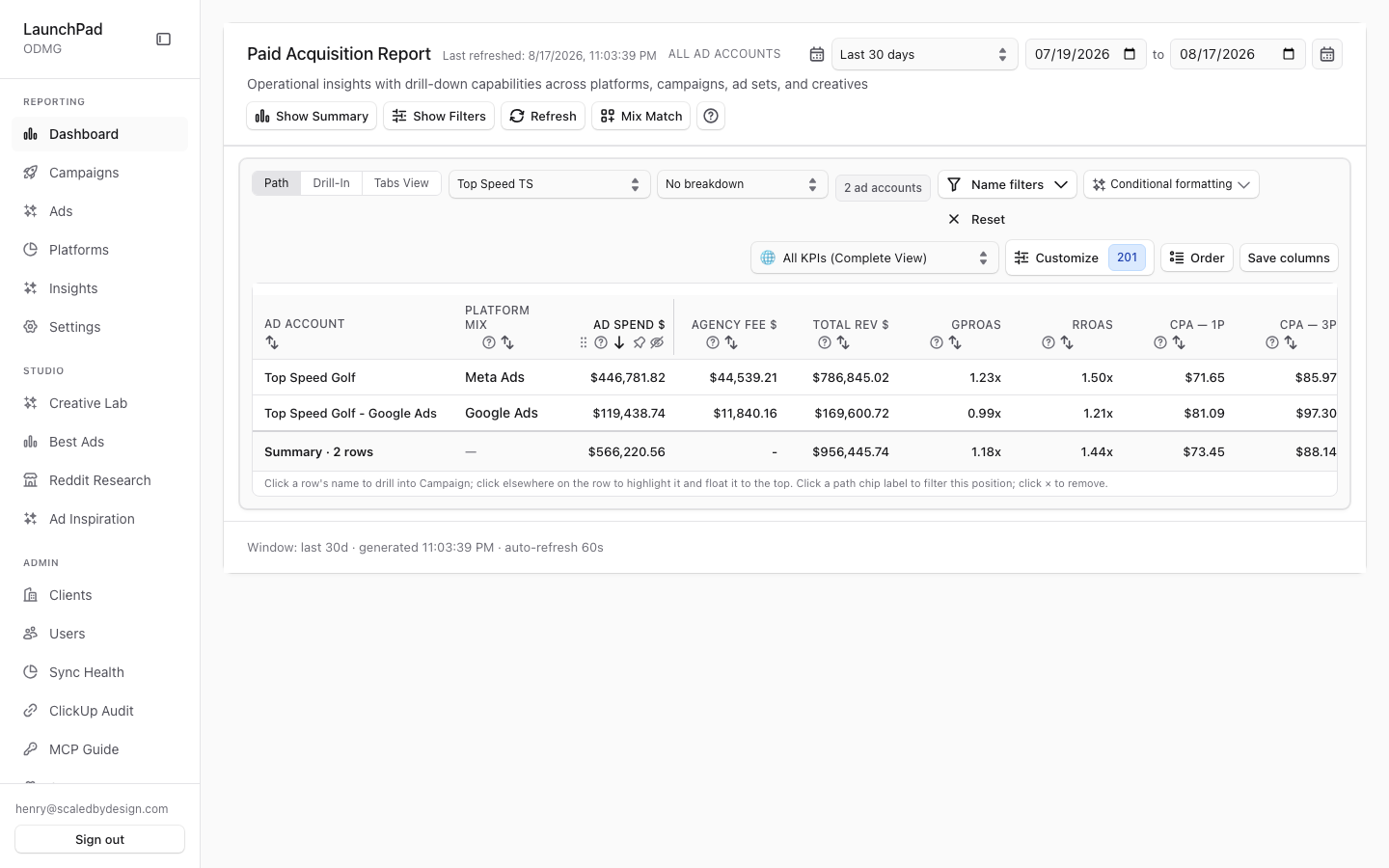This screenshot has width=1389, height=868.
Task: Open All KPIs (Complete View) dropdown
Action: coord(875,258)
